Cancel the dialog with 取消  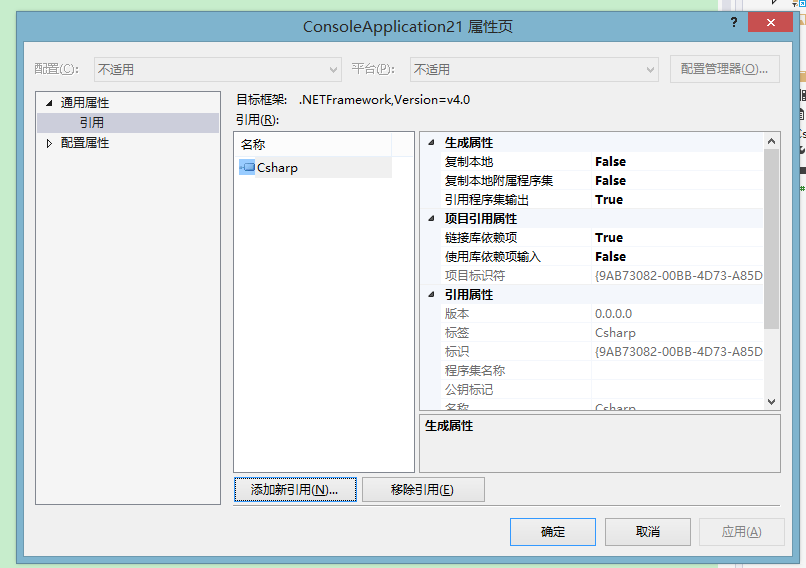[647, 532]
